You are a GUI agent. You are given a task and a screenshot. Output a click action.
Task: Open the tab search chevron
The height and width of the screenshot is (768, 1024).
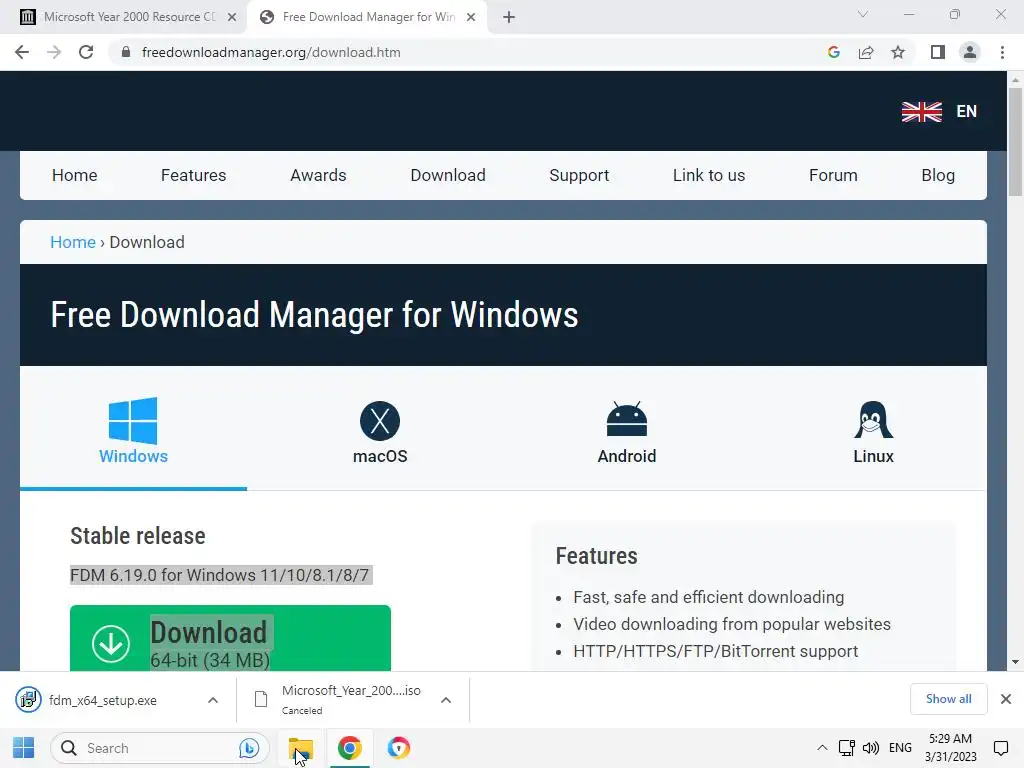[863, 14]
